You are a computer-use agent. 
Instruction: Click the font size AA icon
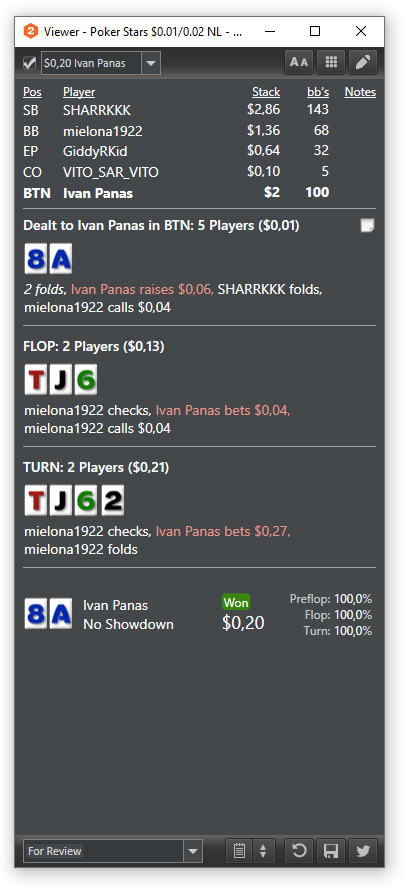[299, 63]
